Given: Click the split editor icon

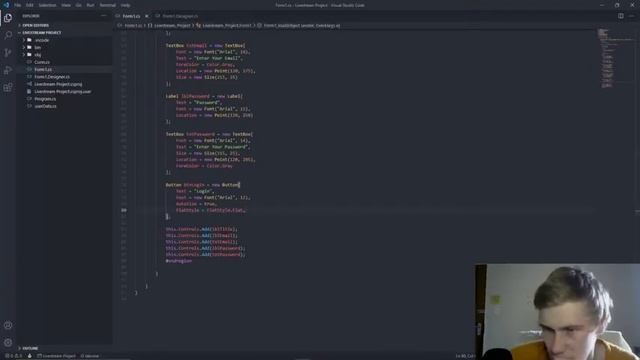Looking at the screenshot, I should click(620, 16).
